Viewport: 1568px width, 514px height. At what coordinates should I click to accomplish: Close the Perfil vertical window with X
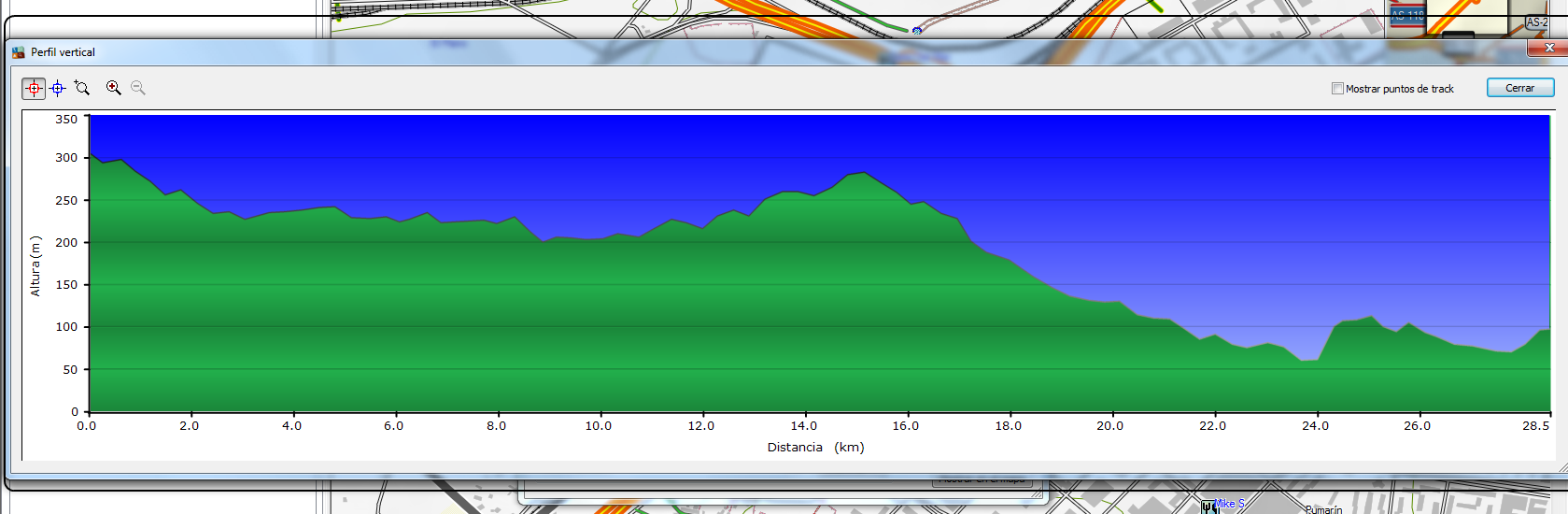1548,48
